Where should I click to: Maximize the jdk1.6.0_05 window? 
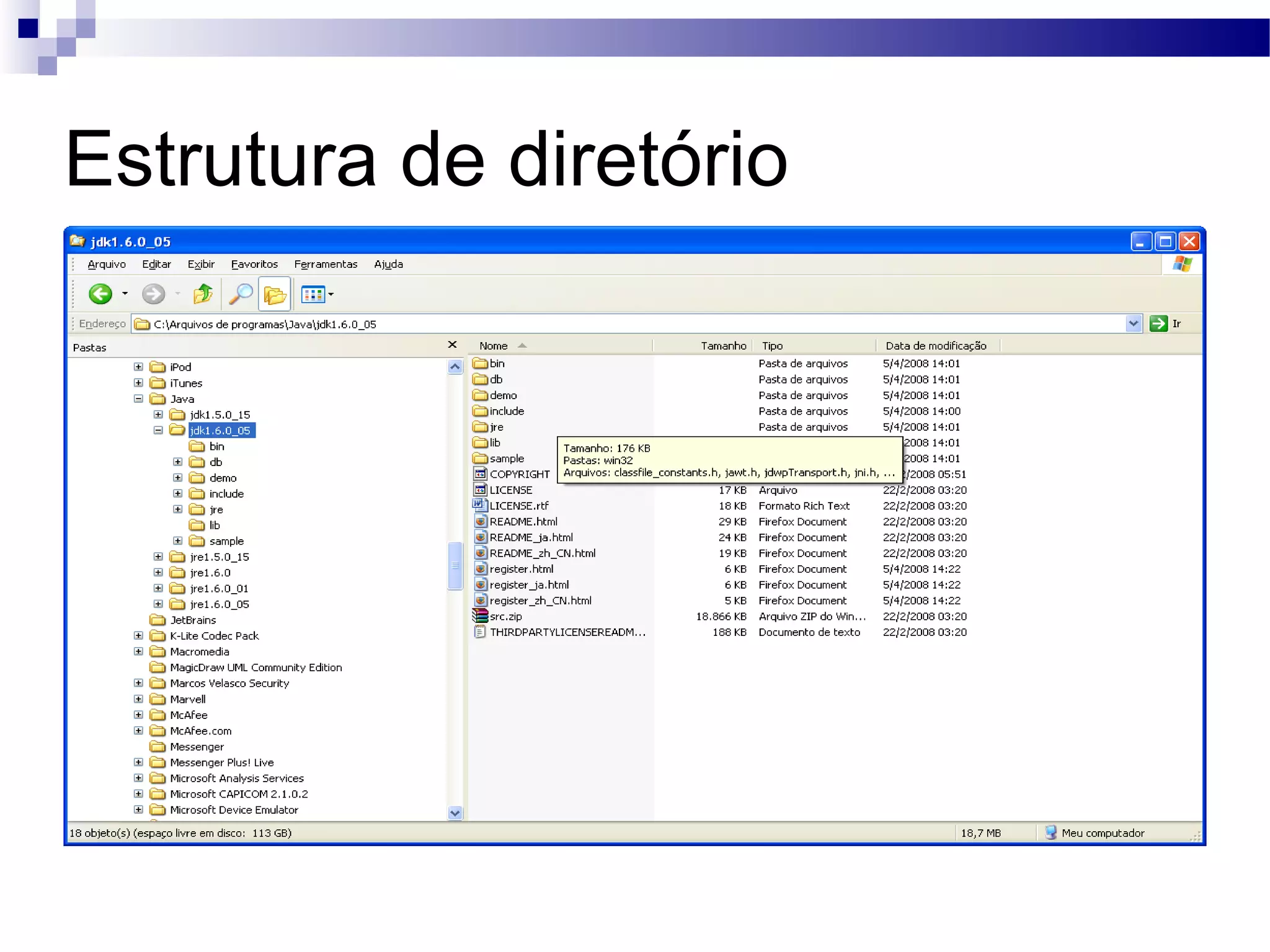pyautogui.click(x=1165, y=241)
